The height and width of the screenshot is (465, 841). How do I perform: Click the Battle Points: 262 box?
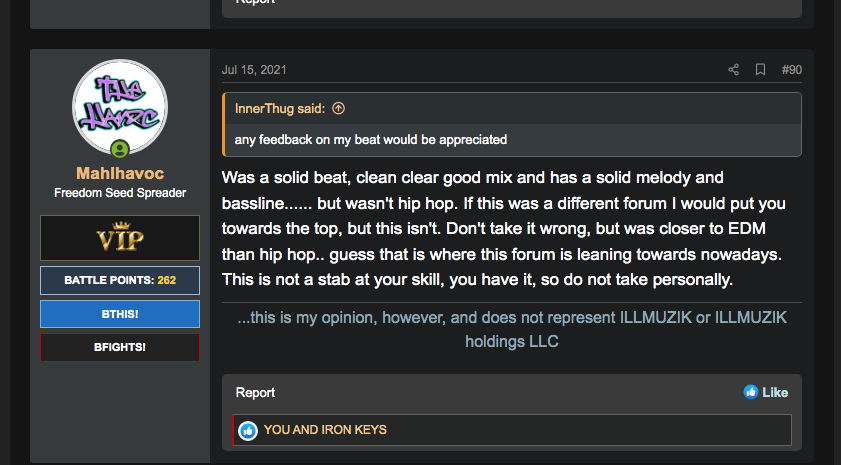point(120,280)
